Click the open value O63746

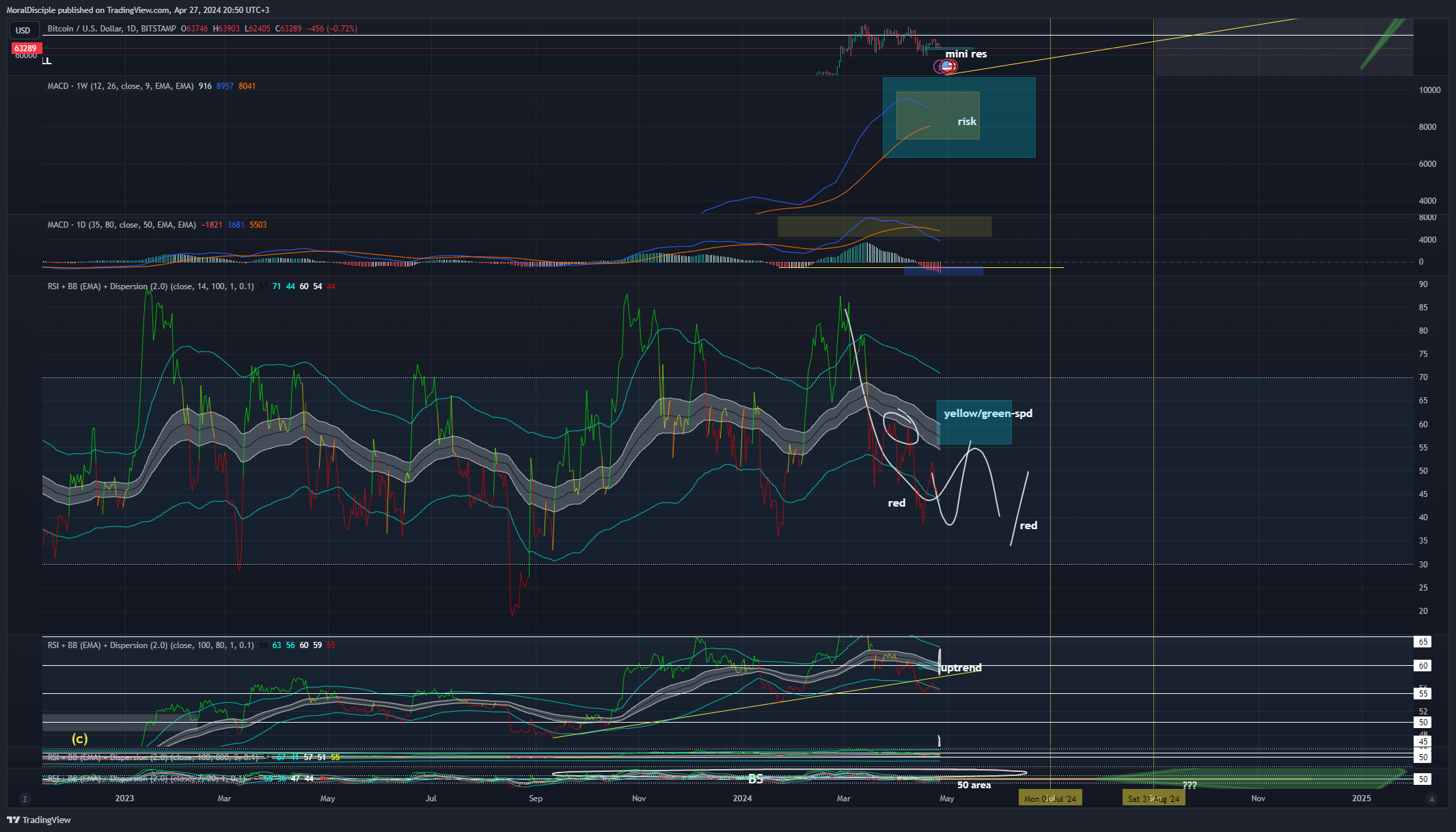[195, 29]
